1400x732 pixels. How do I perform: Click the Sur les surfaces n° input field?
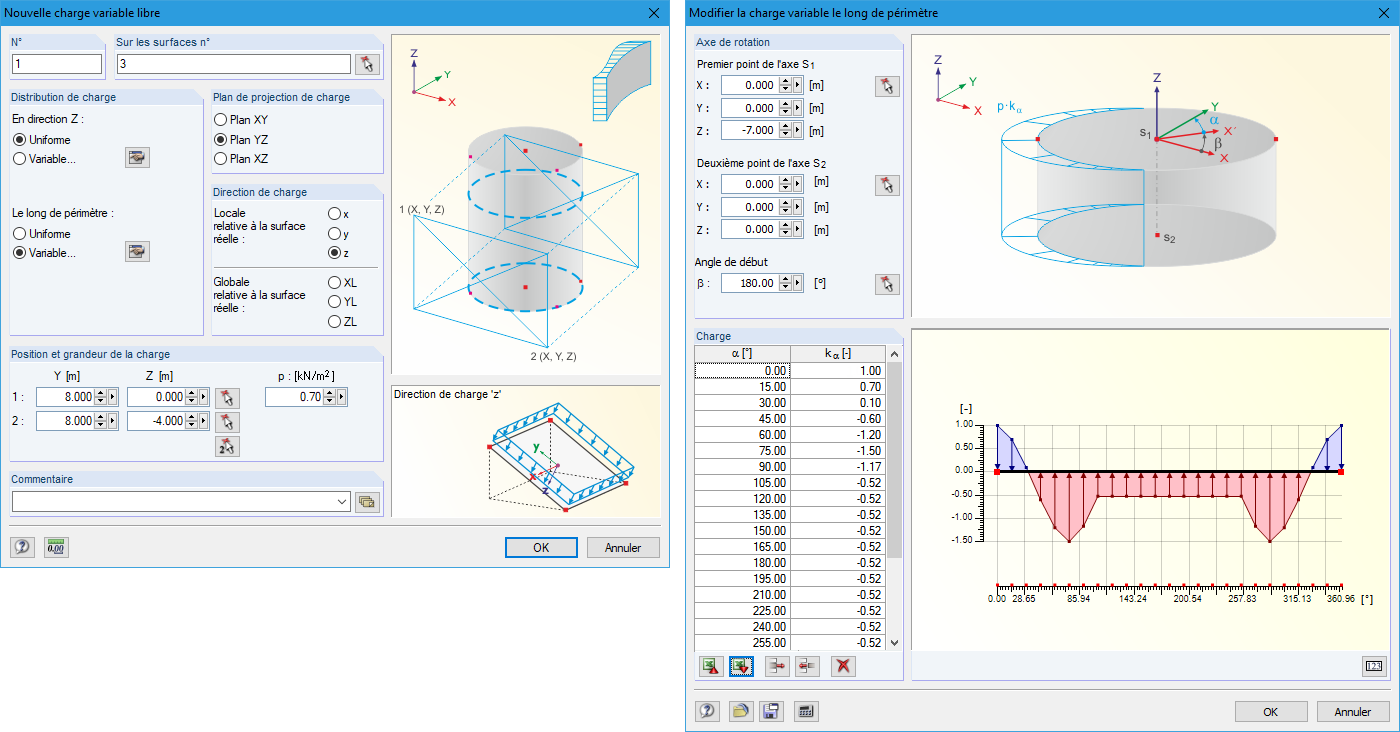tap(234, 64)
